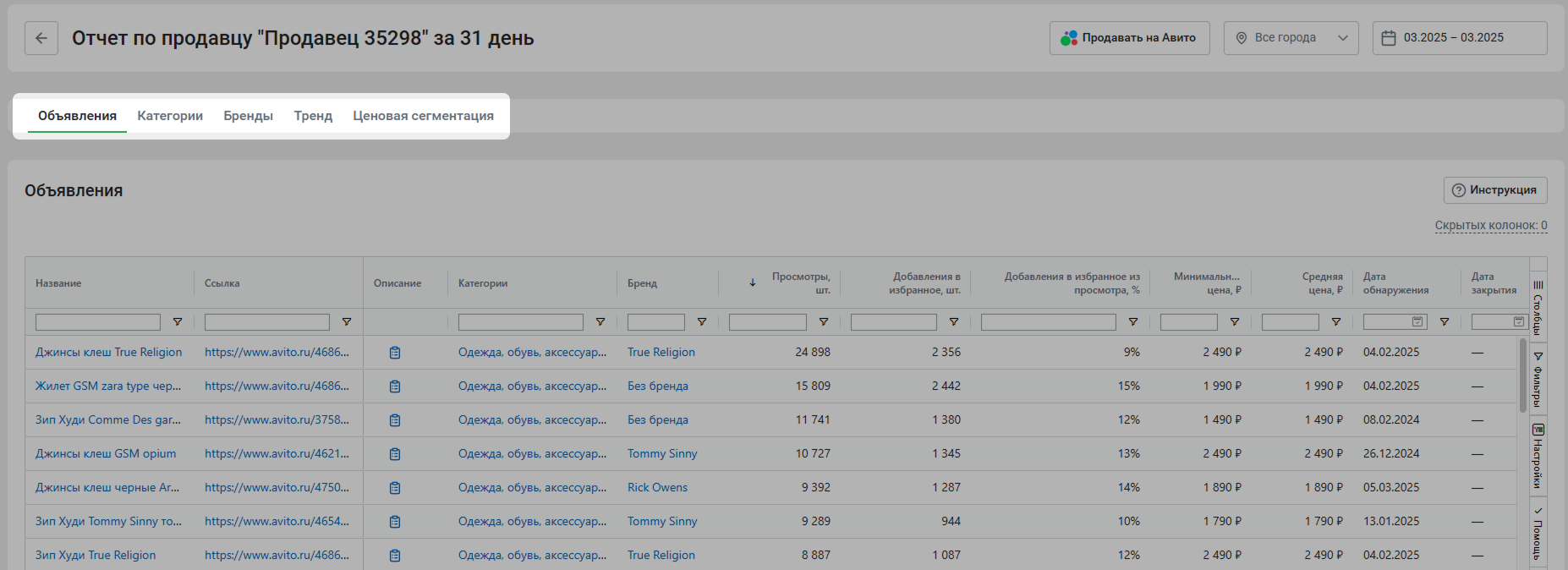Switch to Тренд tab

[313, 116]
